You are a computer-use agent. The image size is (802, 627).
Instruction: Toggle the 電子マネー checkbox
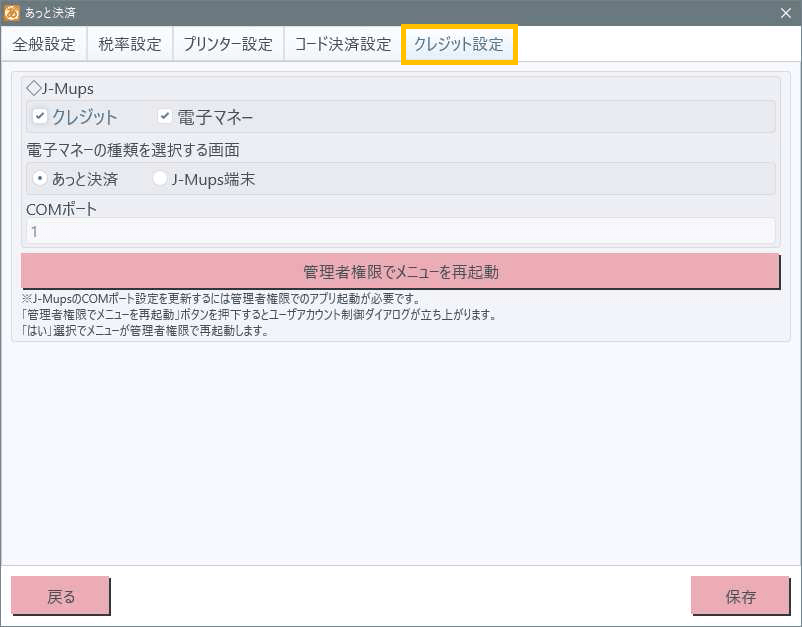166,117
